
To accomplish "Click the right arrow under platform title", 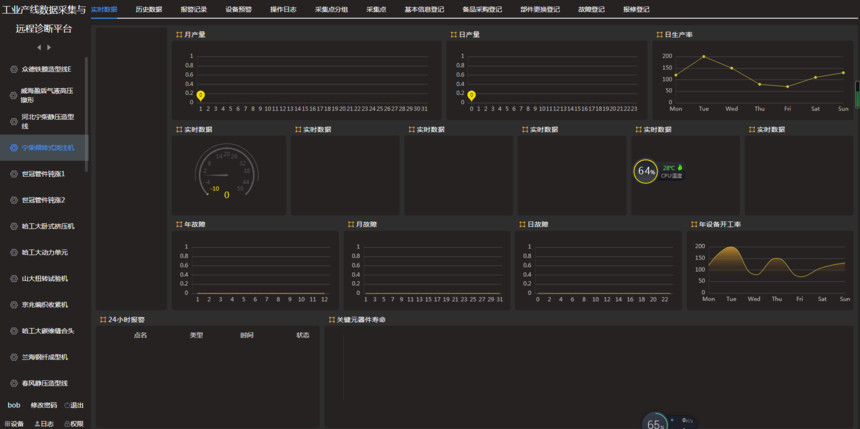I will point(50,47).
